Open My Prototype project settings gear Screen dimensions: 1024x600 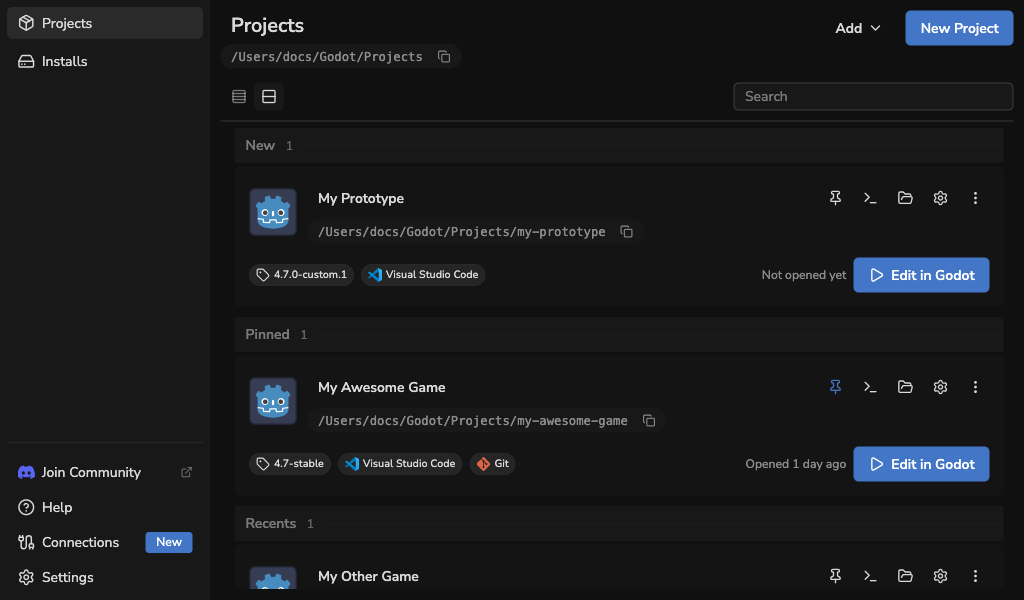tap(940, 198)
